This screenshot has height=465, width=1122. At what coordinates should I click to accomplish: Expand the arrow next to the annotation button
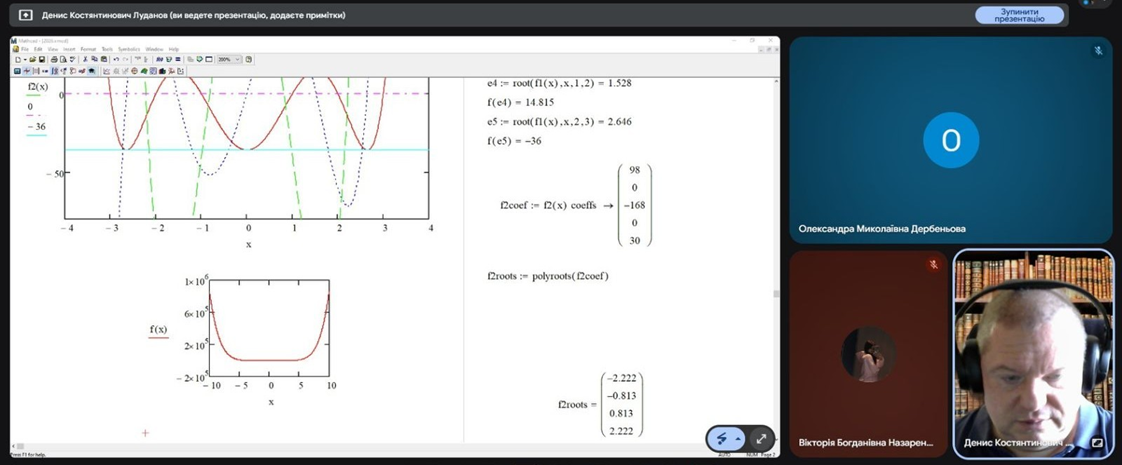click(x=738, y=439)
